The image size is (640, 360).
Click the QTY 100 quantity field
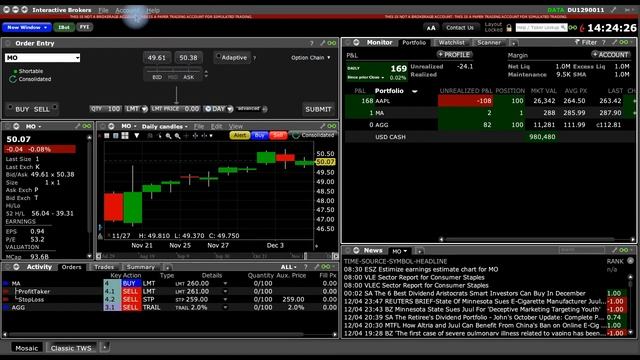[106, 109]
